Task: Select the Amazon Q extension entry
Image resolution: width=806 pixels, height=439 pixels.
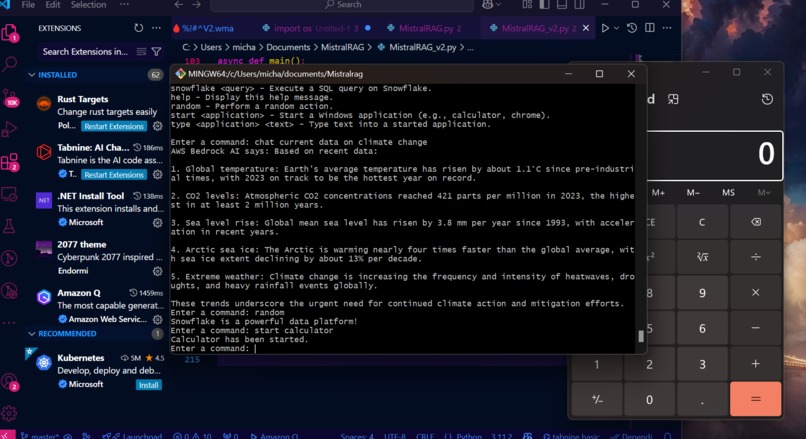Action: click(x=95, y=306)
